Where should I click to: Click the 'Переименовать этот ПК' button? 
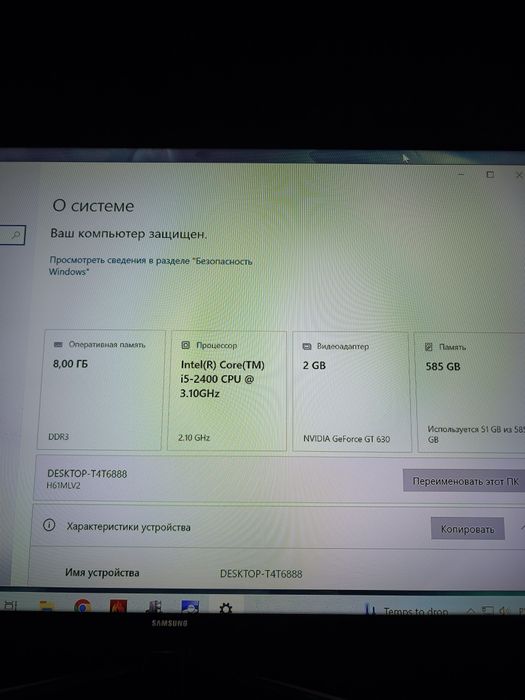pos(464,481)
